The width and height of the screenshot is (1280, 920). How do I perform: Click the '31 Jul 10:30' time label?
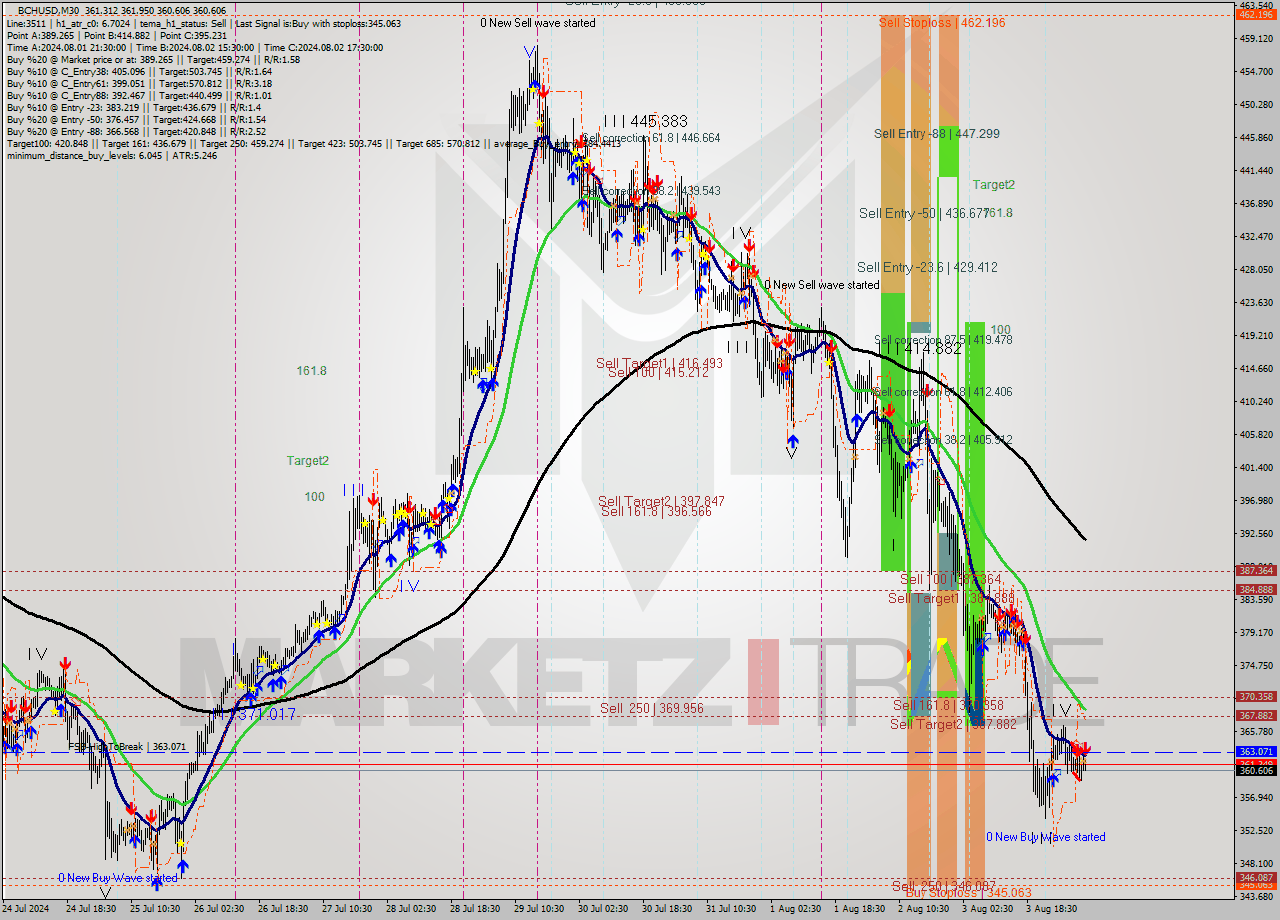pyautogui.click(x=731, y=909)
